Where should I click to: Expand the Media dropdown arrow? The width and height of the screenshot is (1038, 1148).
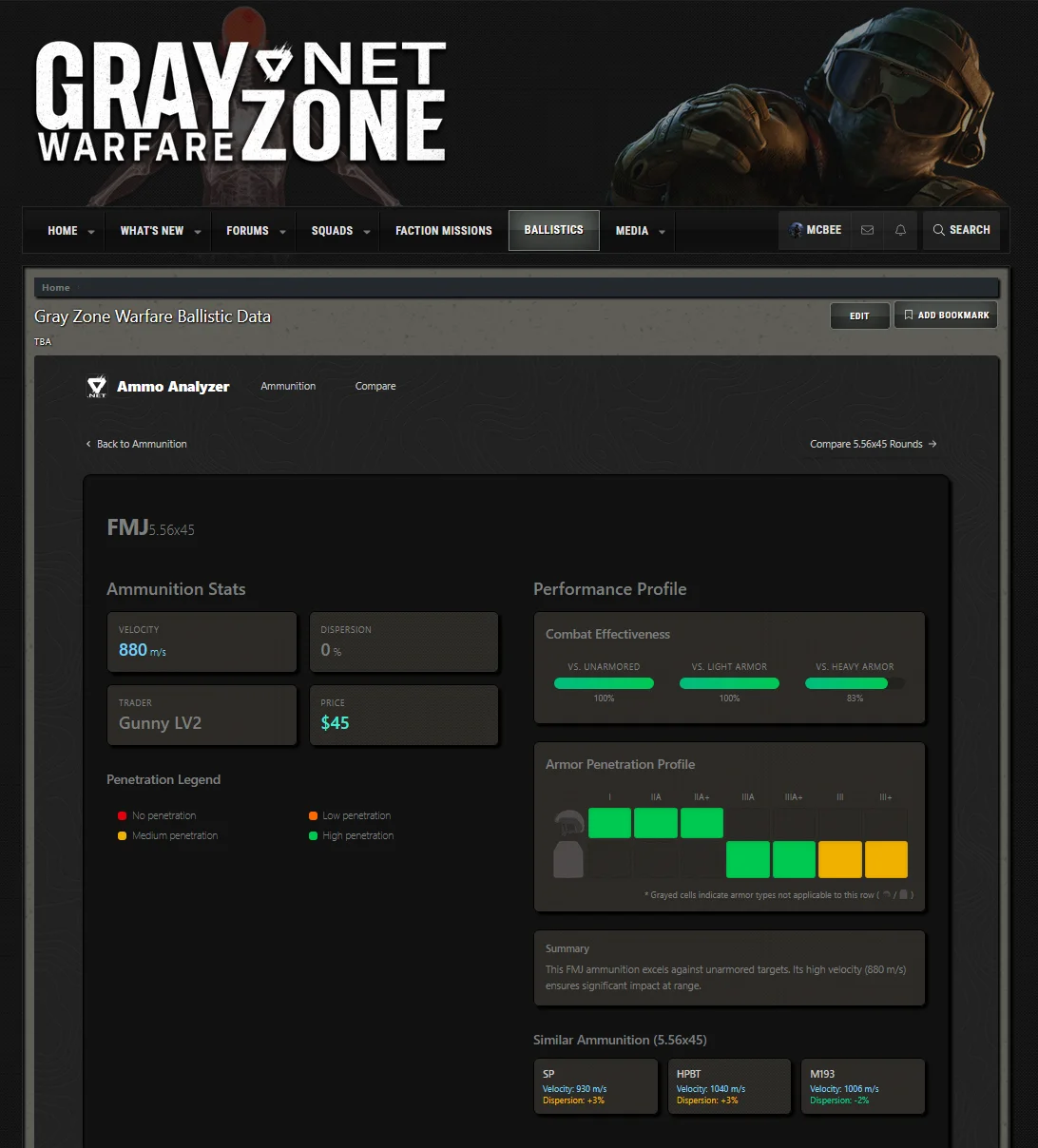tap(662, 231)
